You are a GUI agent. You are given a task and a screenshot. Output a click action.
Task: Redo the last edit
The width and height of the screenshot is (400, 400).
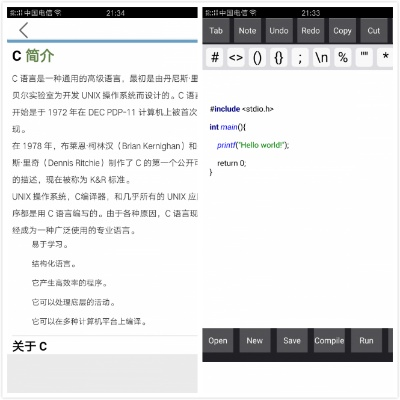tap(311, 31)
